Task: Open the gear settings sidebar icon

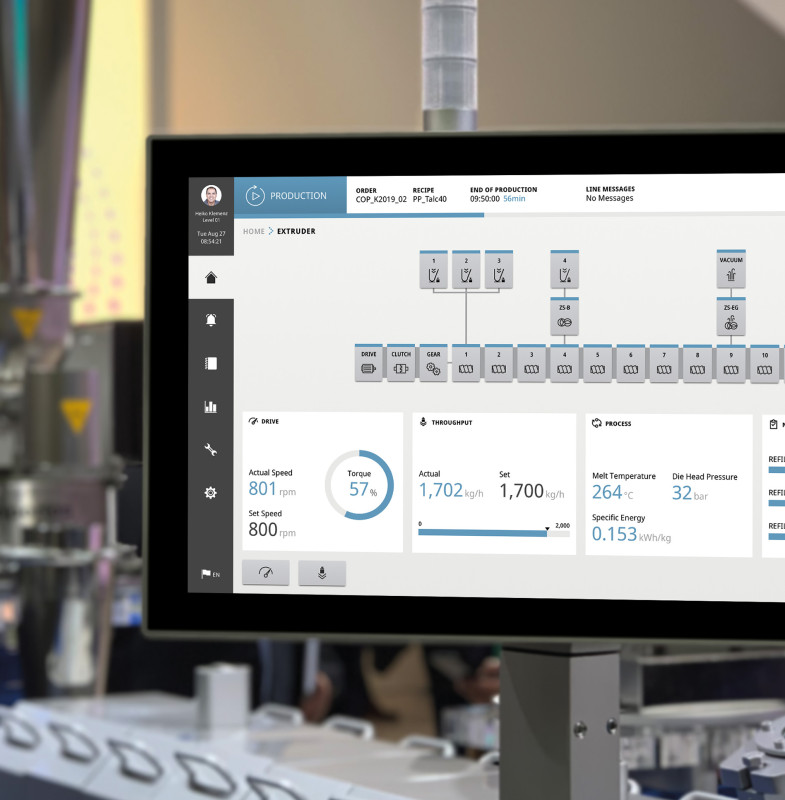Action: (x=211, y=493)
